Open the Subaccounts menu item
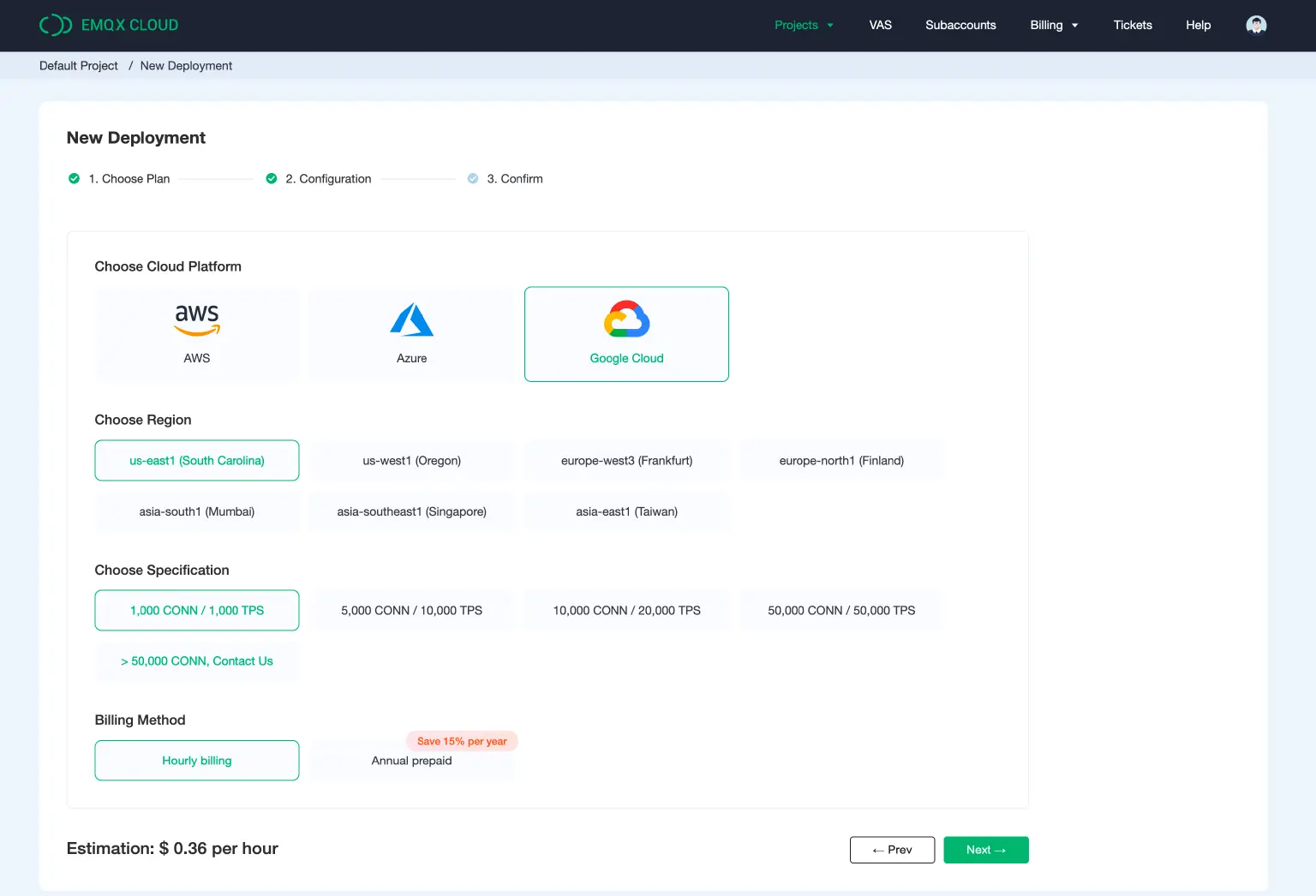1316x896 pixels. click(x=960, y=25)
